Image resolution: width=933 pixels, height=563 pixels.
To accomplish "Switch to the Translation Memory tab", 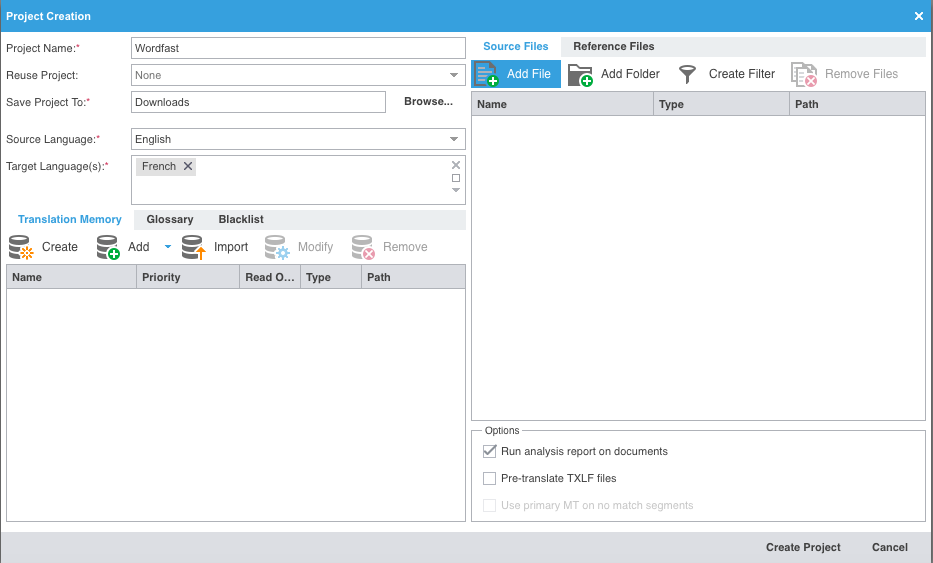I will click(x=70, y=220).
